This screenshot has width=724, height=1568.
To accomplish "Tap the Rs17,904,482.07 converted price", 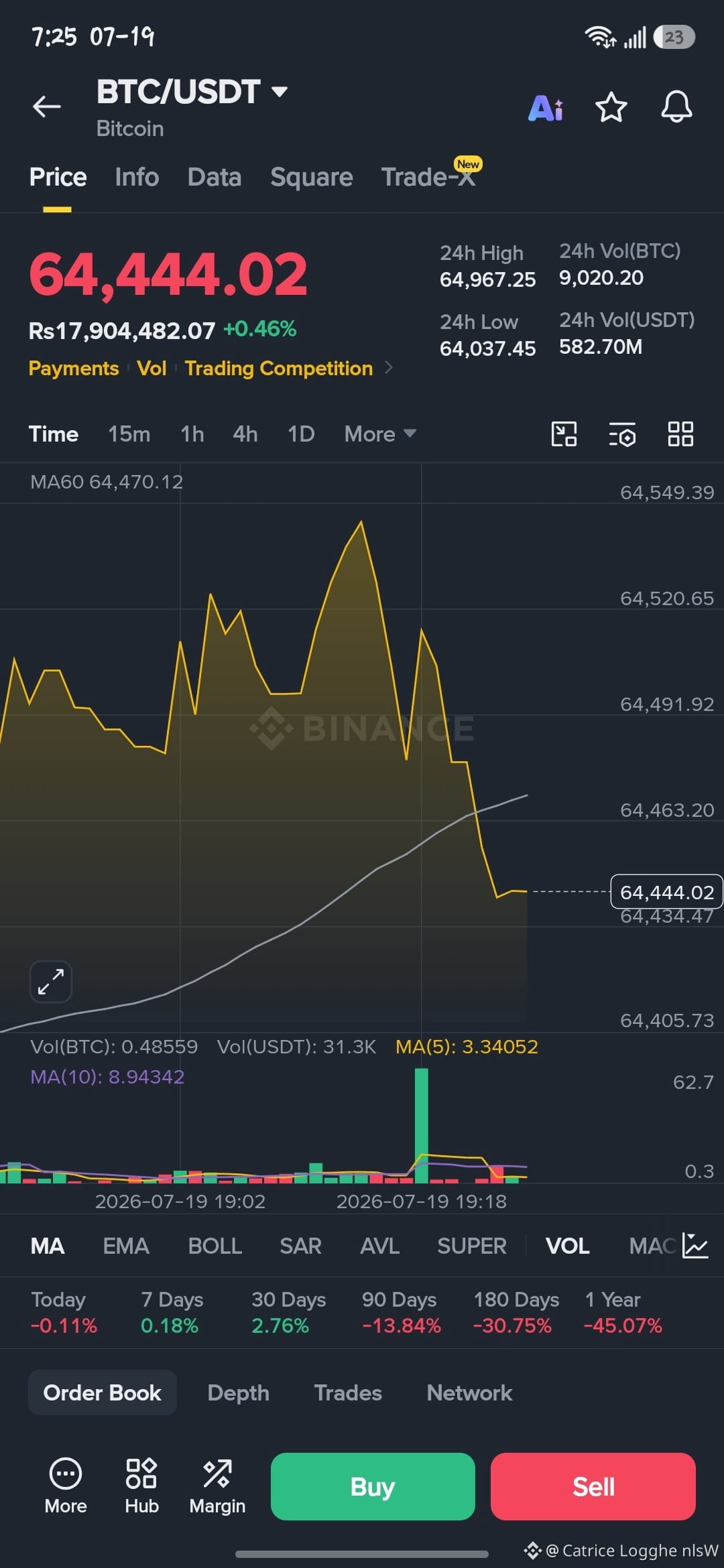I will 122,330.
